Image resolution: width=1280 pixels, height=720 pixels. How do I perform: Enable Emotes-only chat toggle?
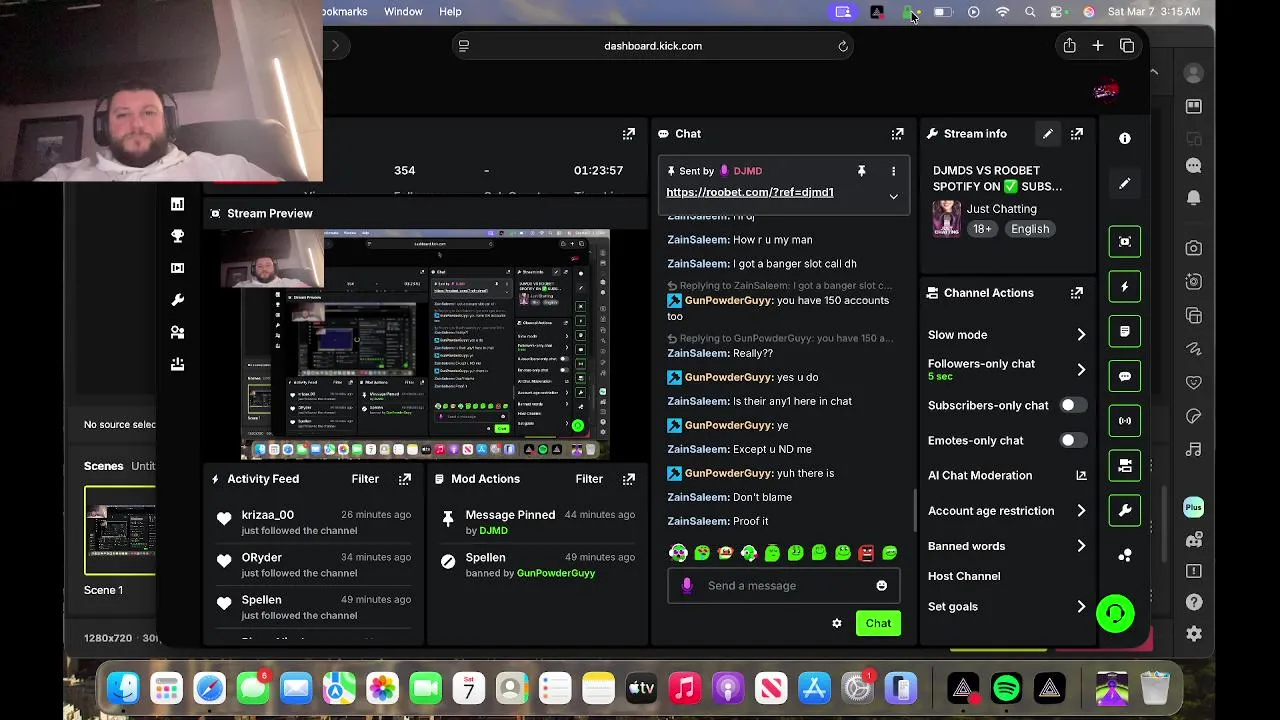click(1073, 440)
